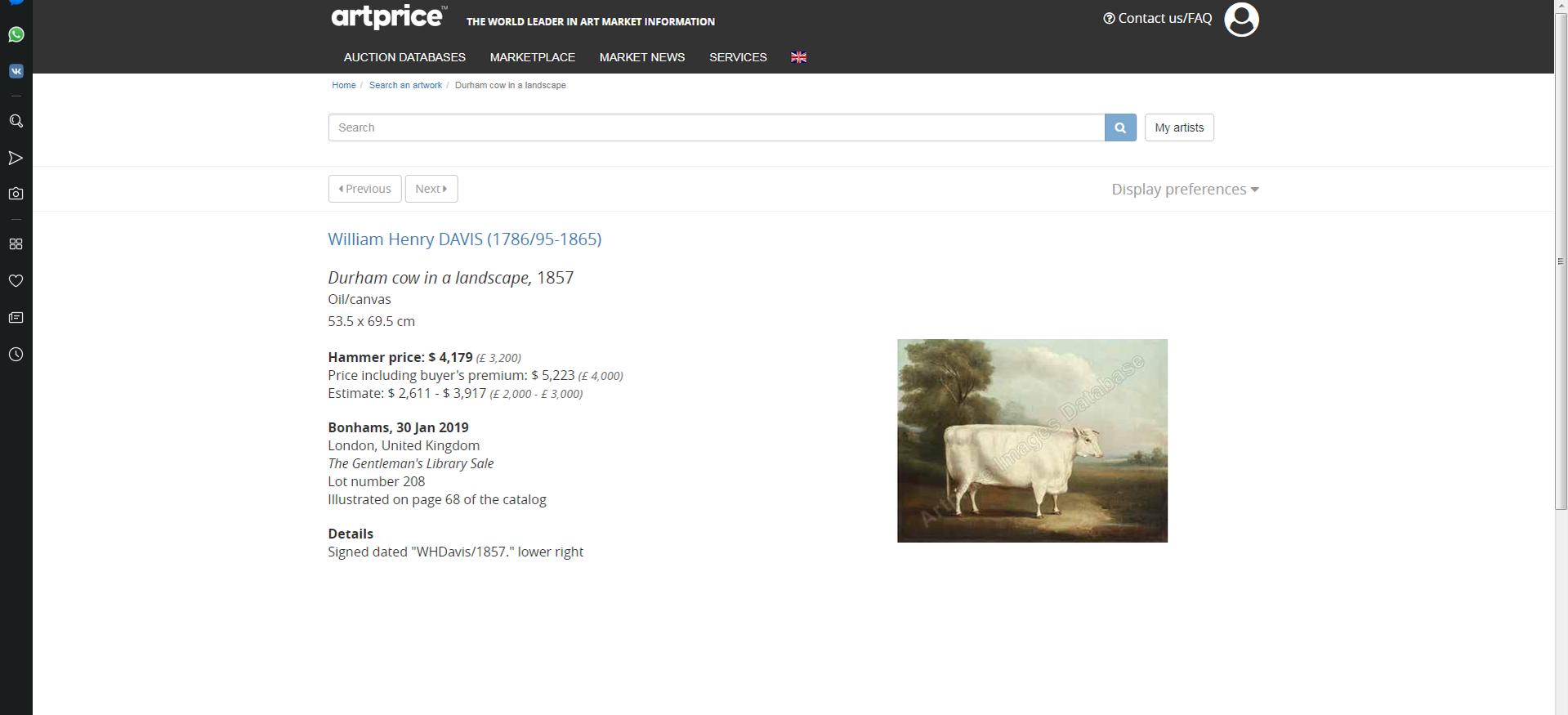Click the text "London, United Kingdom"
The height and width of the screenshot is (715, 1568).
404,445
